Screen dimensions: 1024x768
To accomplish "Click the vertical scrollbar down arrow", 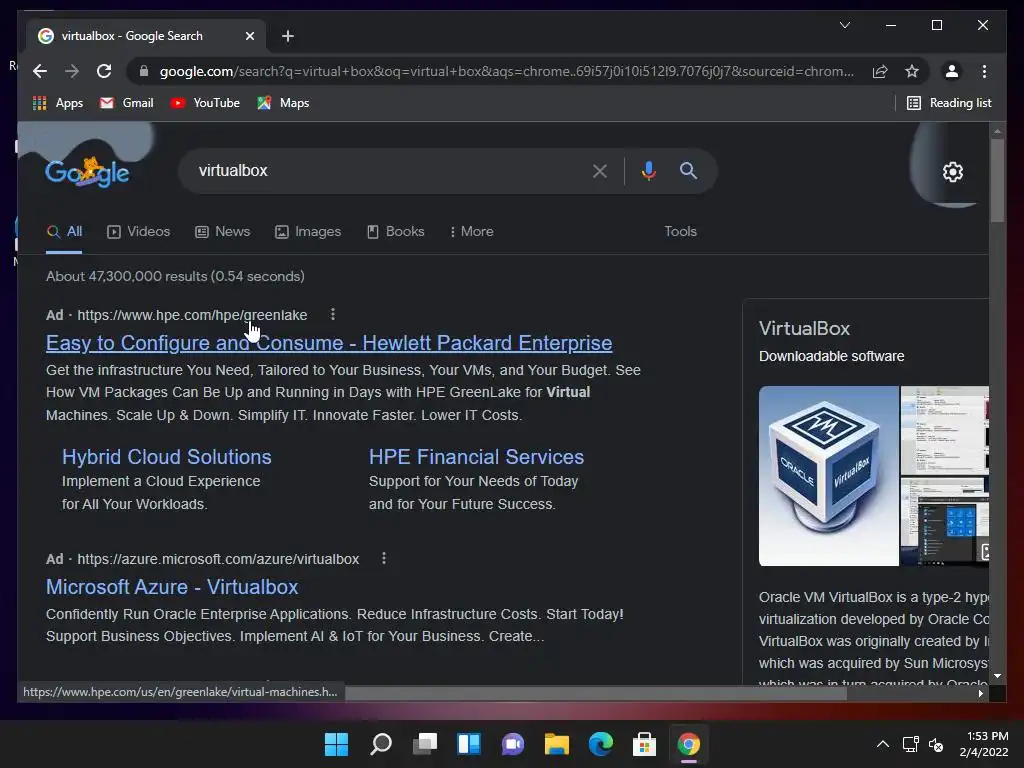I will (x=997, y=677).
